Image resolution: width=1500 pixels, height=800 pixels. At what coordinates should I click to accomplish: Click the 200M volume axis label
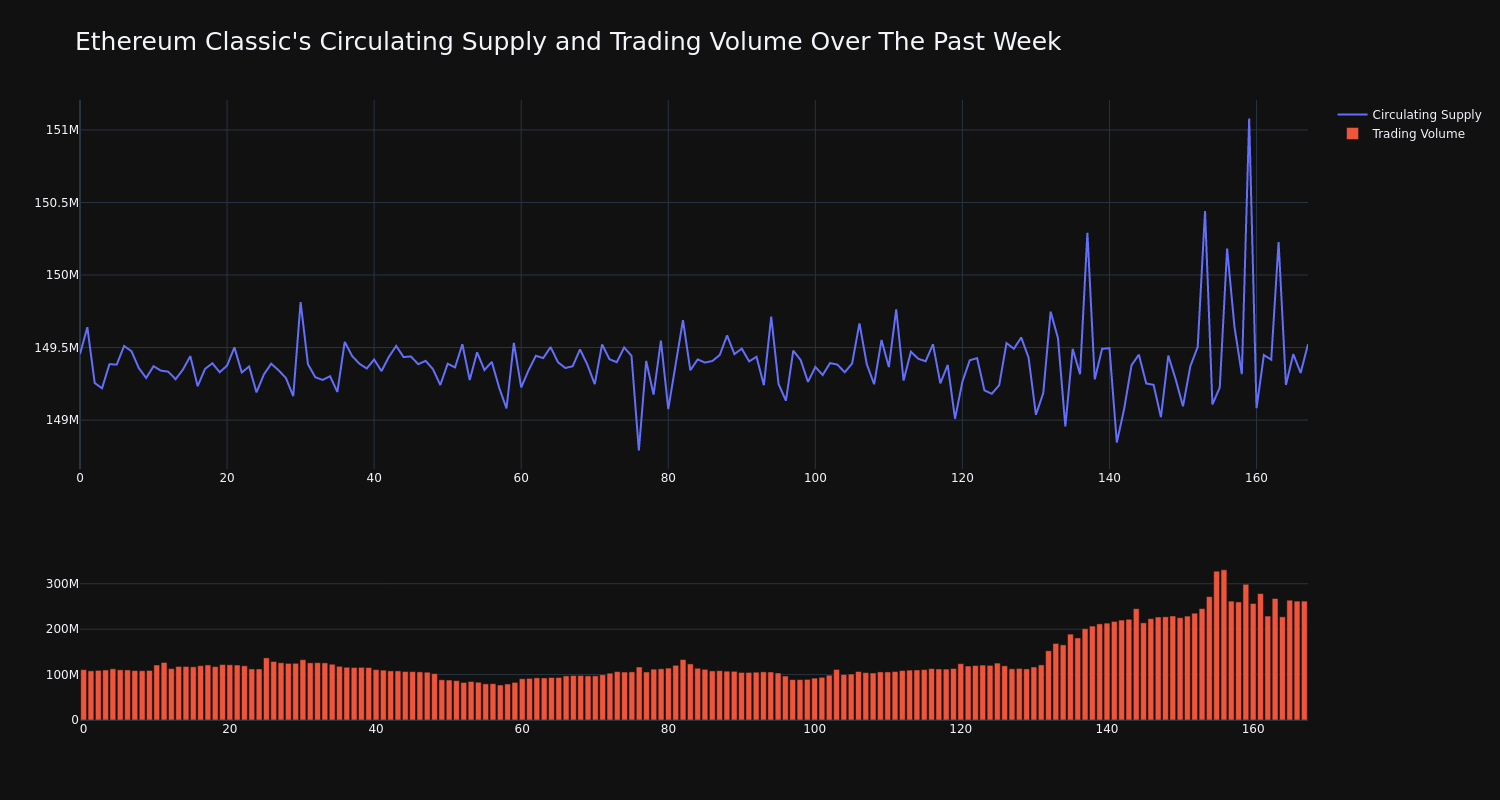[61, 629]
